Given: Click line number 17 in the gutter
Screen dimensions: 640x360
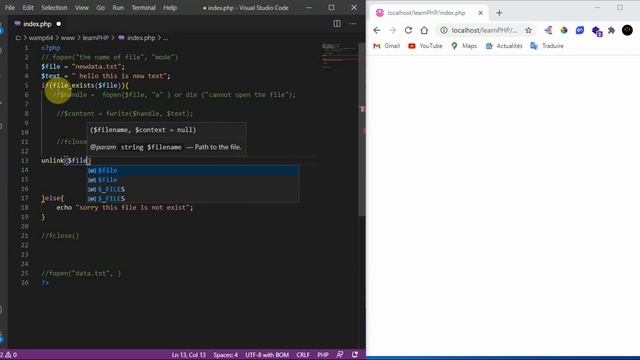Looking at the screenshot, I should click(x=24, y=198).
